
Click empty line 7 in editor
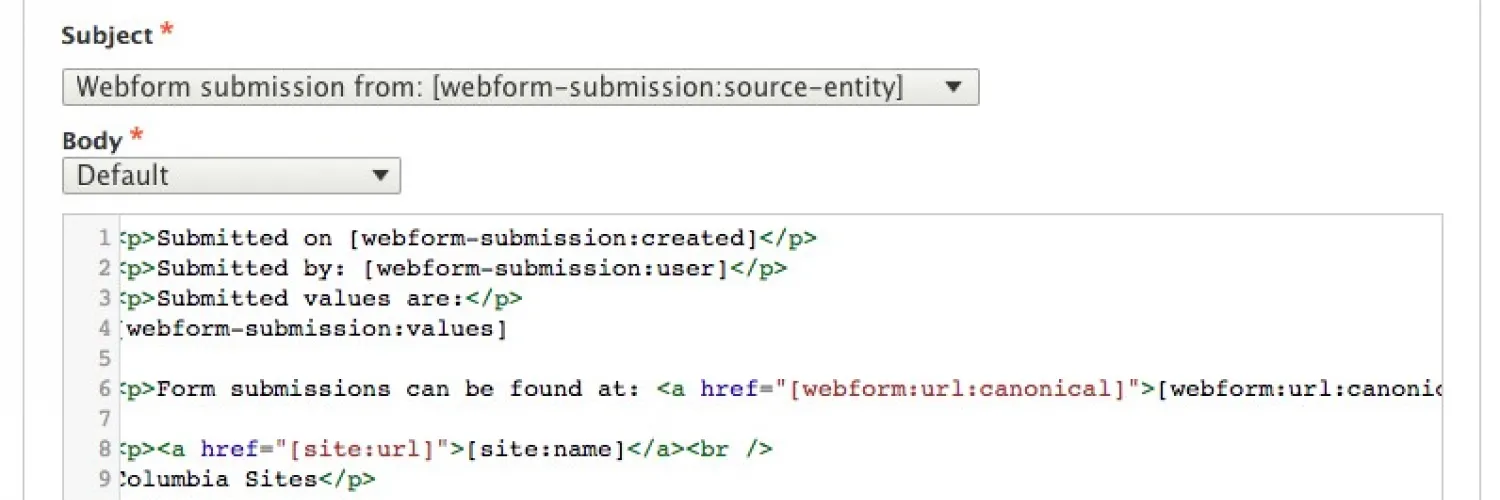pos(500,418)
